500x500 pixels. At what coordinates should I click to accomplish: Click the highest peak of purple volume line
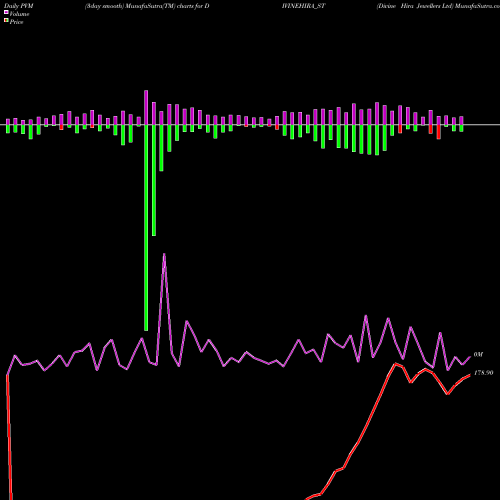pos(164,255)
